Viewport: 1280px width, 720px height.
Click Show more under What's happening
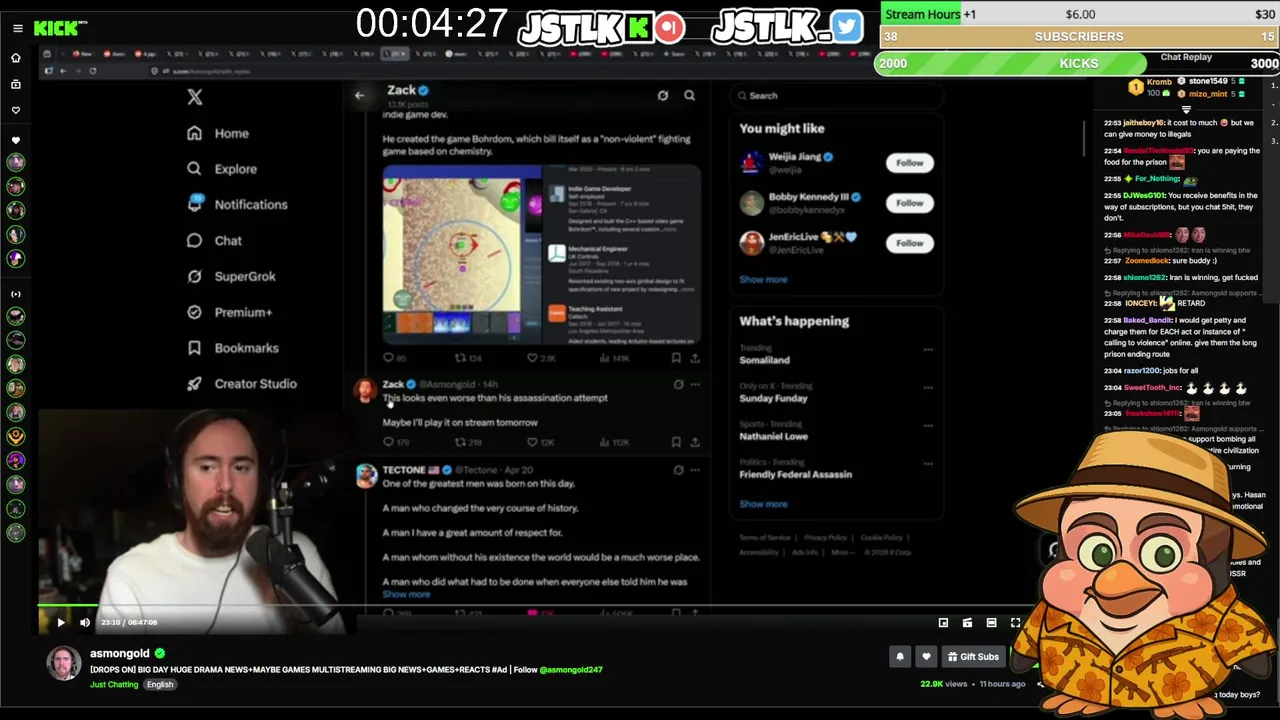coord(763,504)
